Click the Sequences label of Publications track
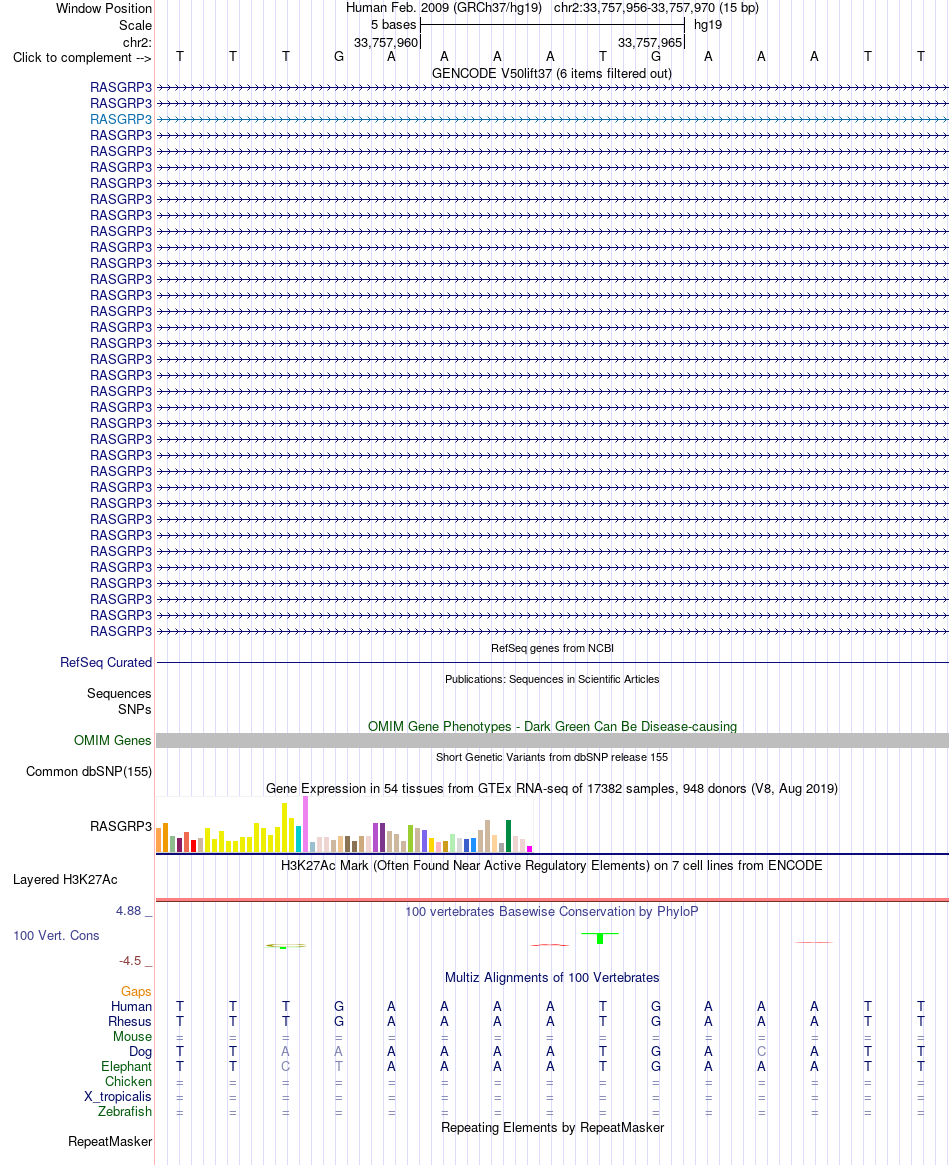Image resolution: width=950 pixels, height=1165 pixels. click(x=119, y=693)
